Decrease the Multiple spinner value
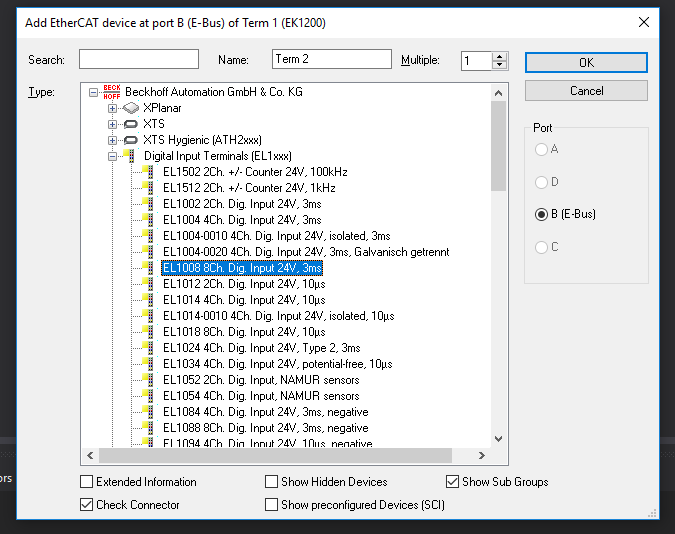 coord(499,65)
